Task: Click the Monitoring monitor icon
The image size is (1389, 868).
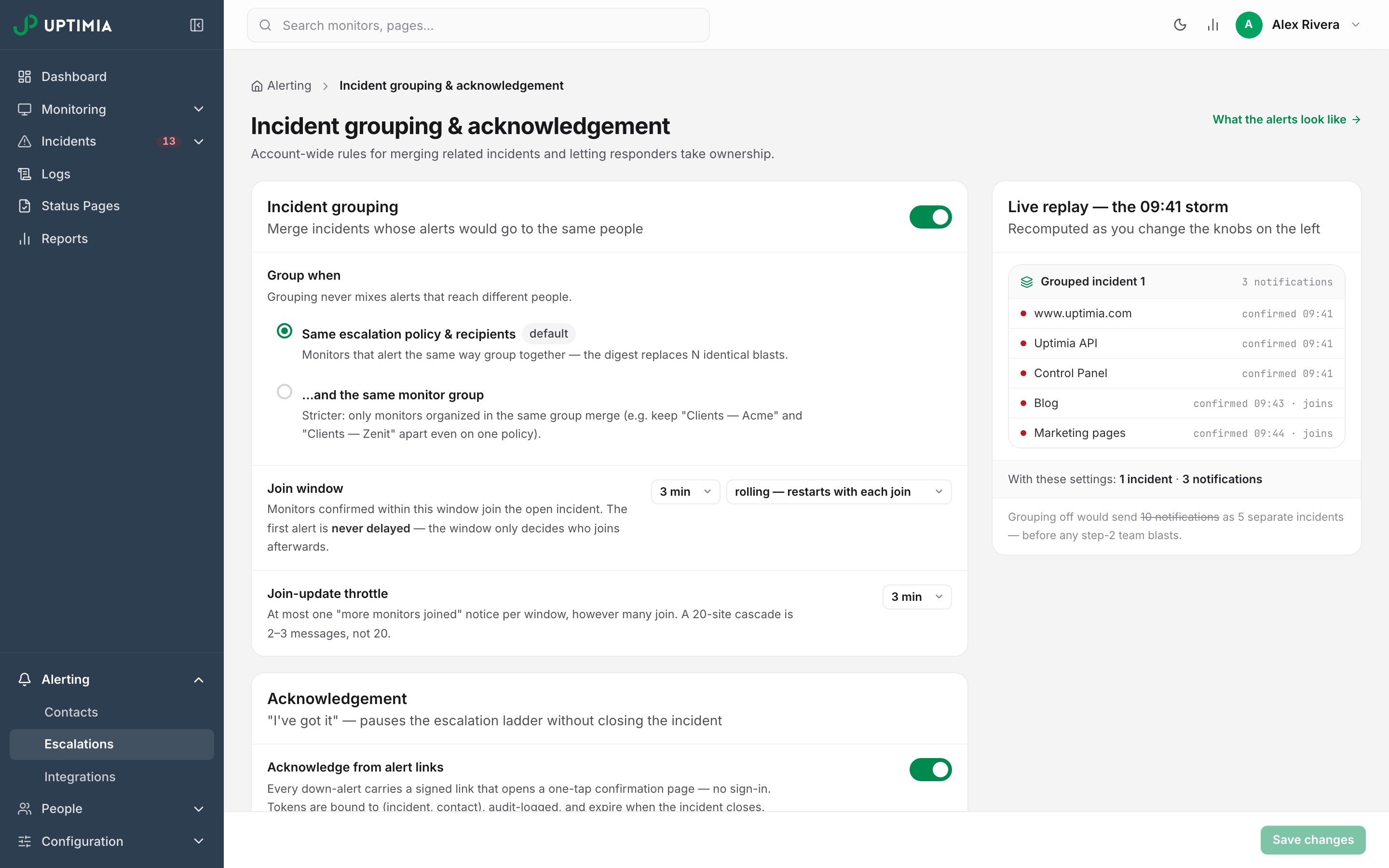Action: [24, 109]
